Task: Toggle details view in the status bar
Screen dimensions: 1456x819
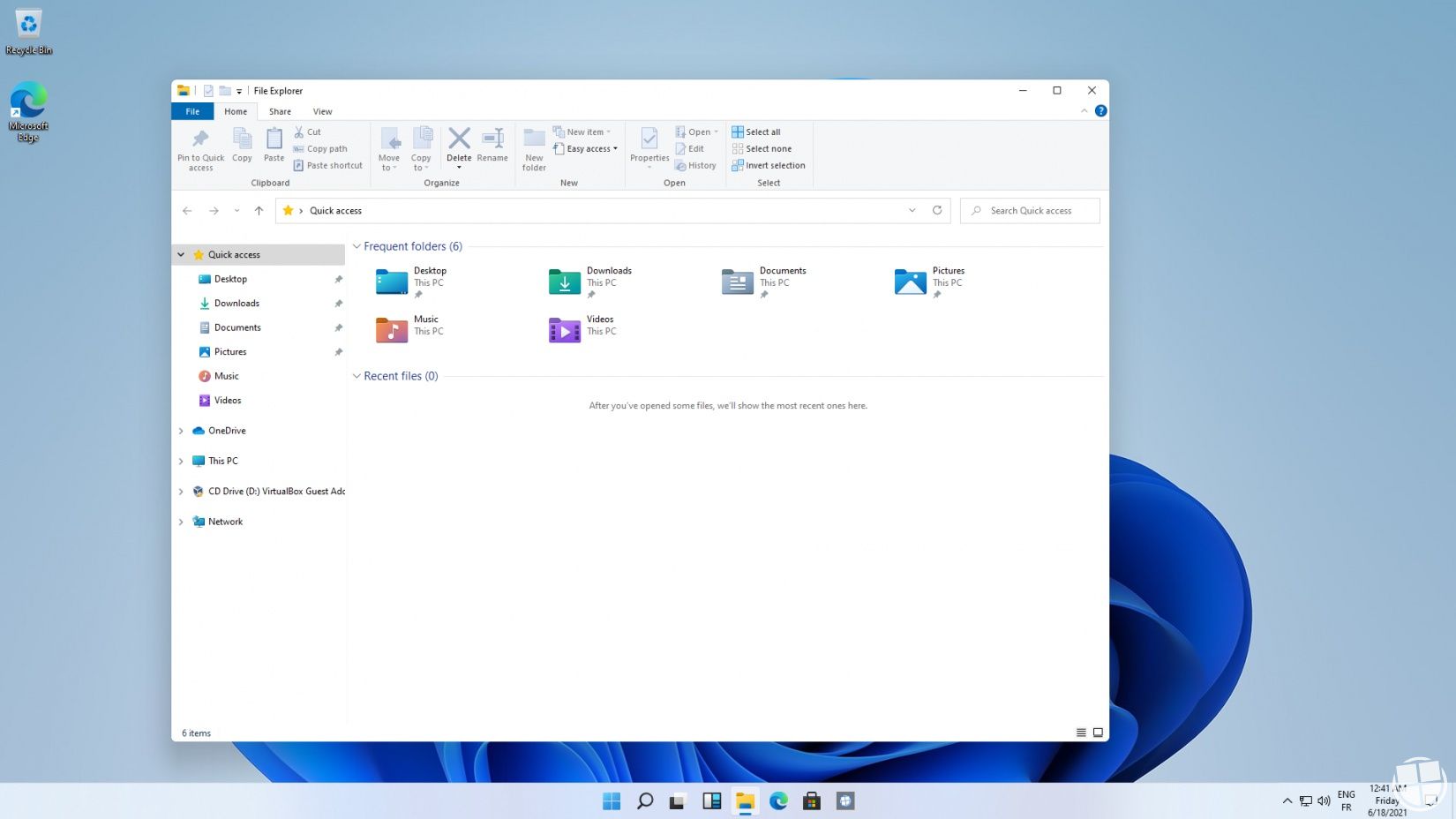Action: (x=1080, y=733)
